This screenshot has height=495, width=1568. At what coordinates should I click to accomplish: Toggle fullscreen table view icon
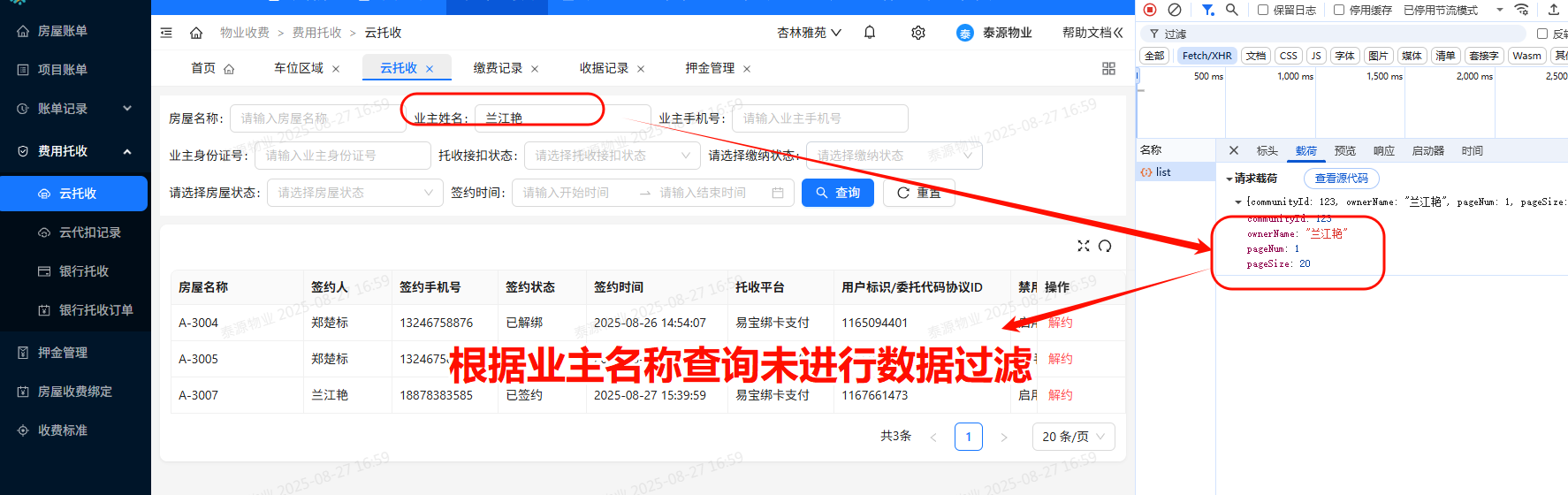tap(1084, 246)
